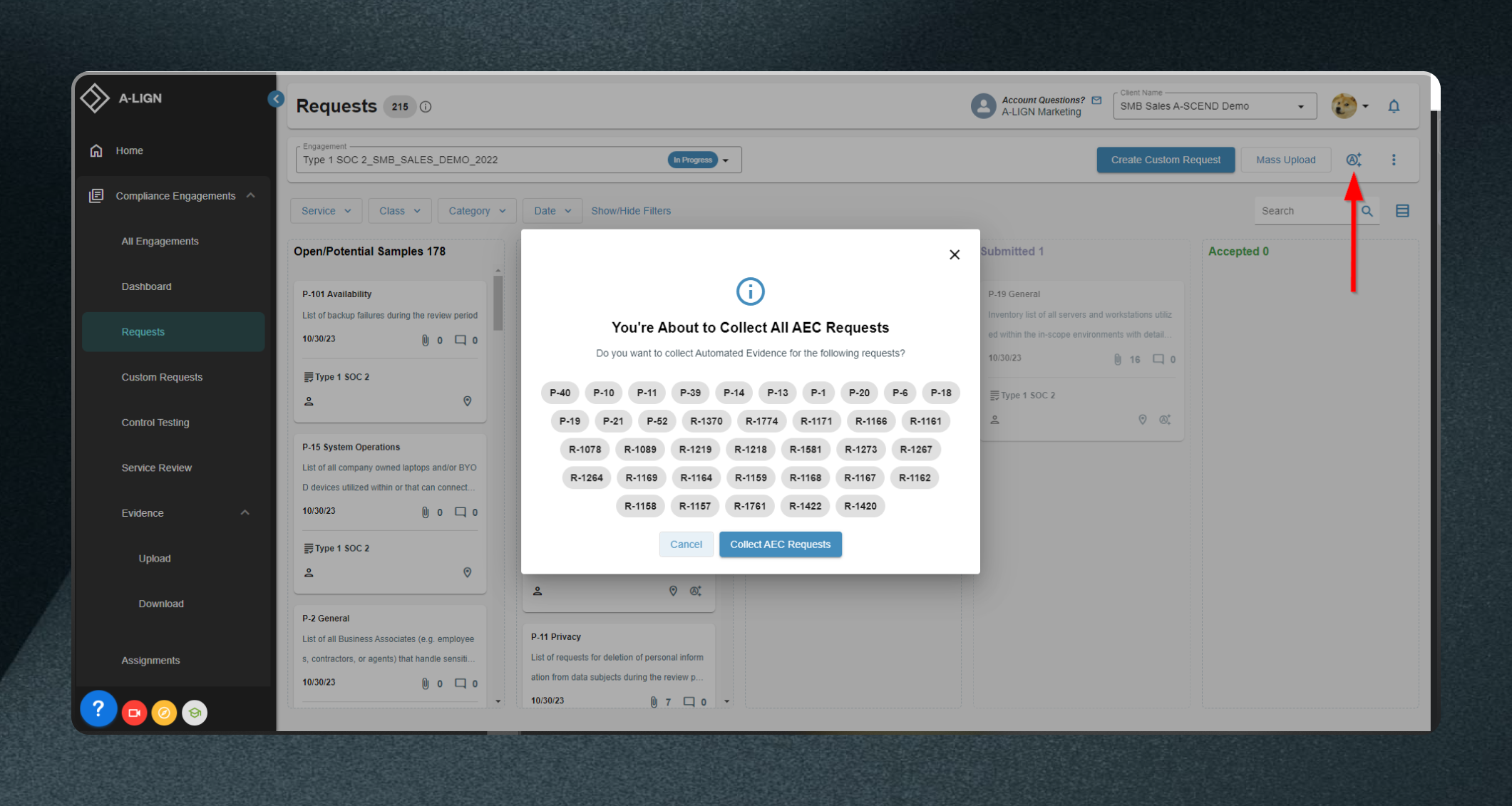Open the Category filter dropdown

[477, 211]
